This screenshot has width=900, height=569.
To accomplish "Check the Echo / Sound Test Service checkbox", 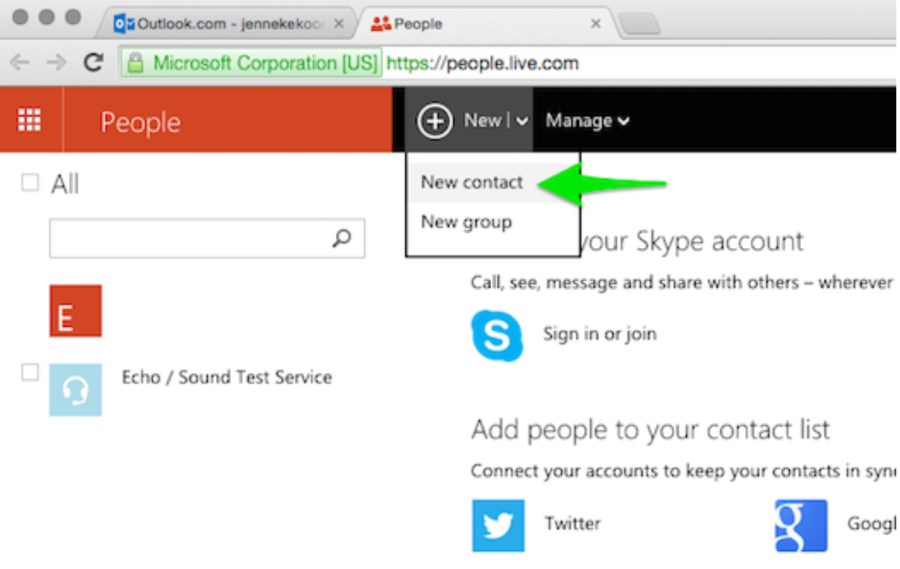I will (x=30, y=372).
